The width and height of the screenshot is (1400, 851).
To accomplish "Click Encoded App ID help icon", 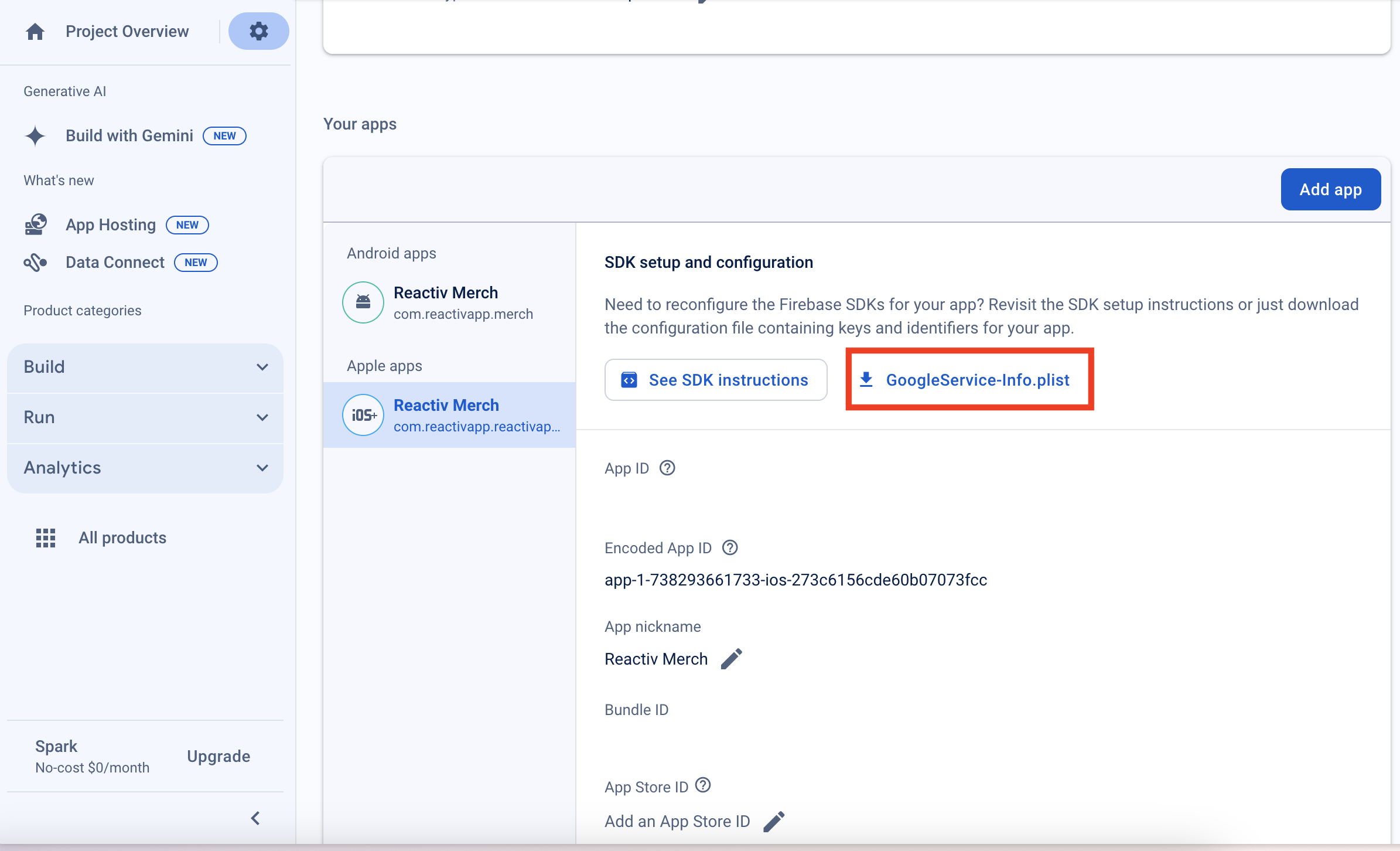I will pos(730,547).
